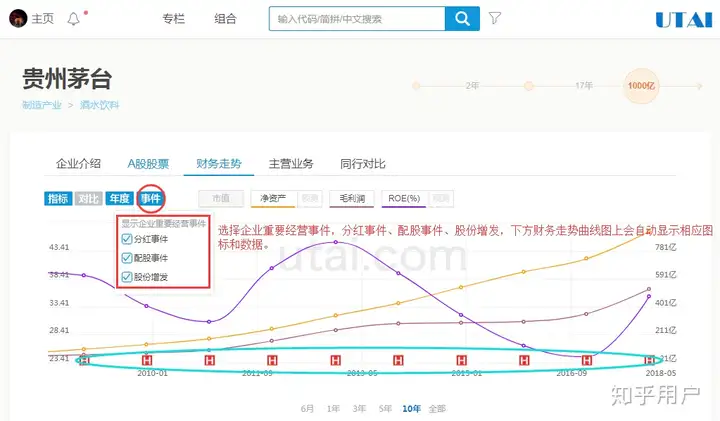The height and width of the screenshot is (421, 720).
Task: Follow the 酒水饮料 breadcrumb link
Action: [100, 105]
